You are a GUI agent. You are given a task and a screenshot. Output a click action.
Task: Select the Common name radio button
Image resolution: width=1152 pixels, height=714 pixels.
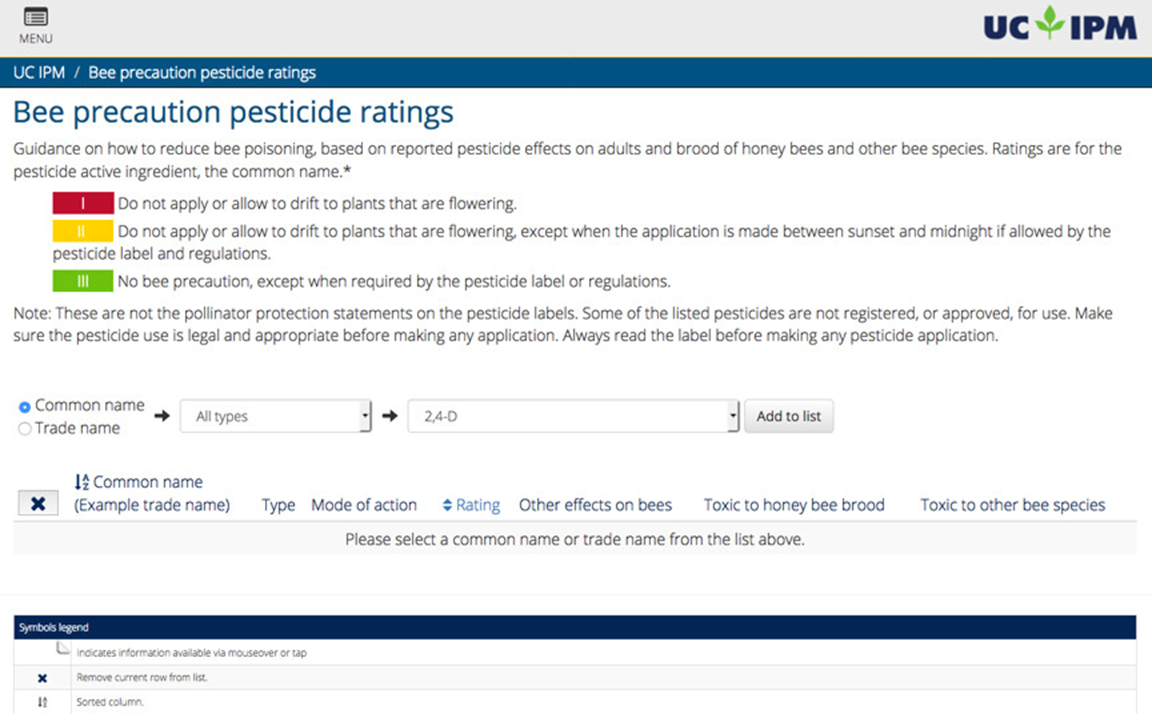tap(25, 407)
